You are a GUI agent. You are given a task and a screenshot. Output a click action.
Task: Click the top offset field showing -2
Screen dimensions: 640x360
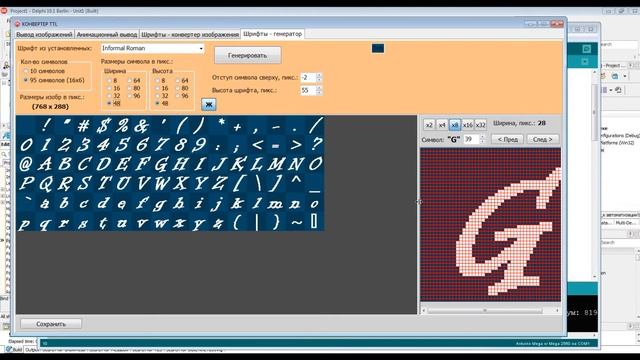(x=308, y=78)
